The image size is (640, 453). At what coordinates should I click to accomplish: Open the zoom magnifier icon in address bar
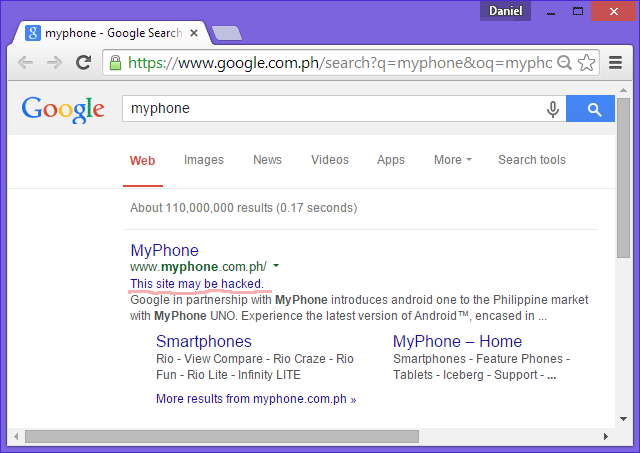564,62
